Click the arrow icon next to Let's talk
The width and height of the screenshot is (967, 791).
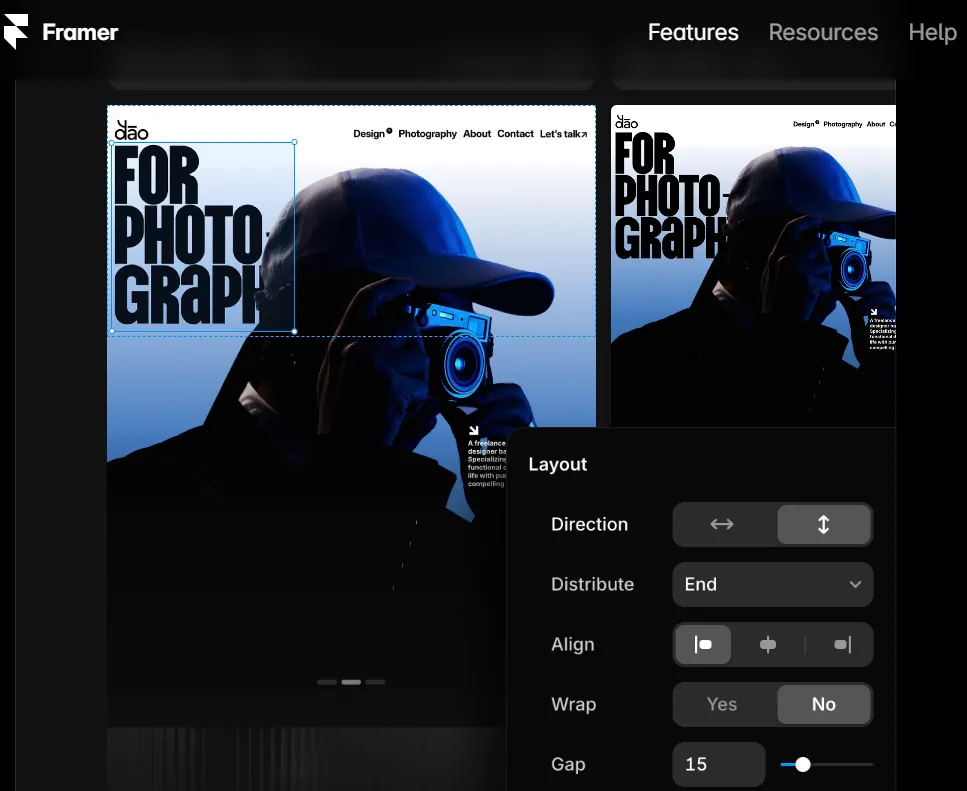(584, 132)
